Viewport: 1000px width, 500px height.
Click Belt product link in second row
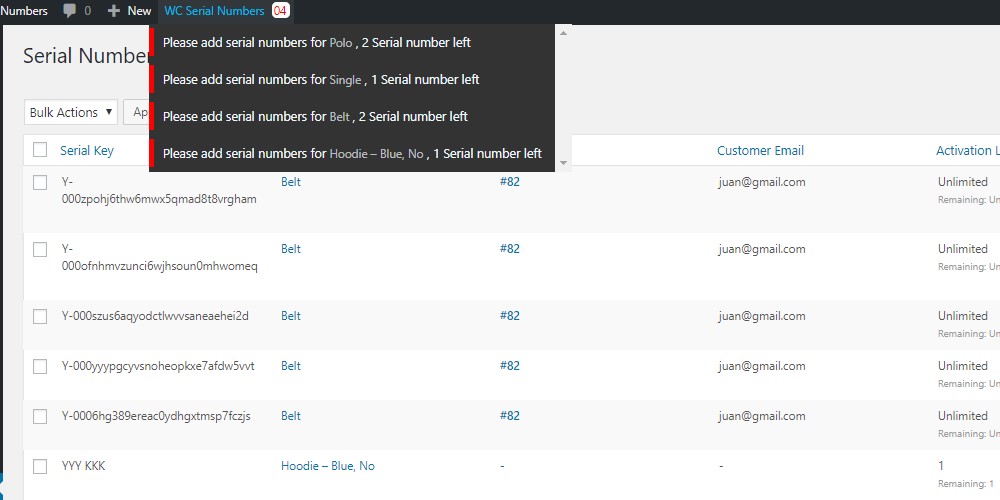click(x=291, y=249)
